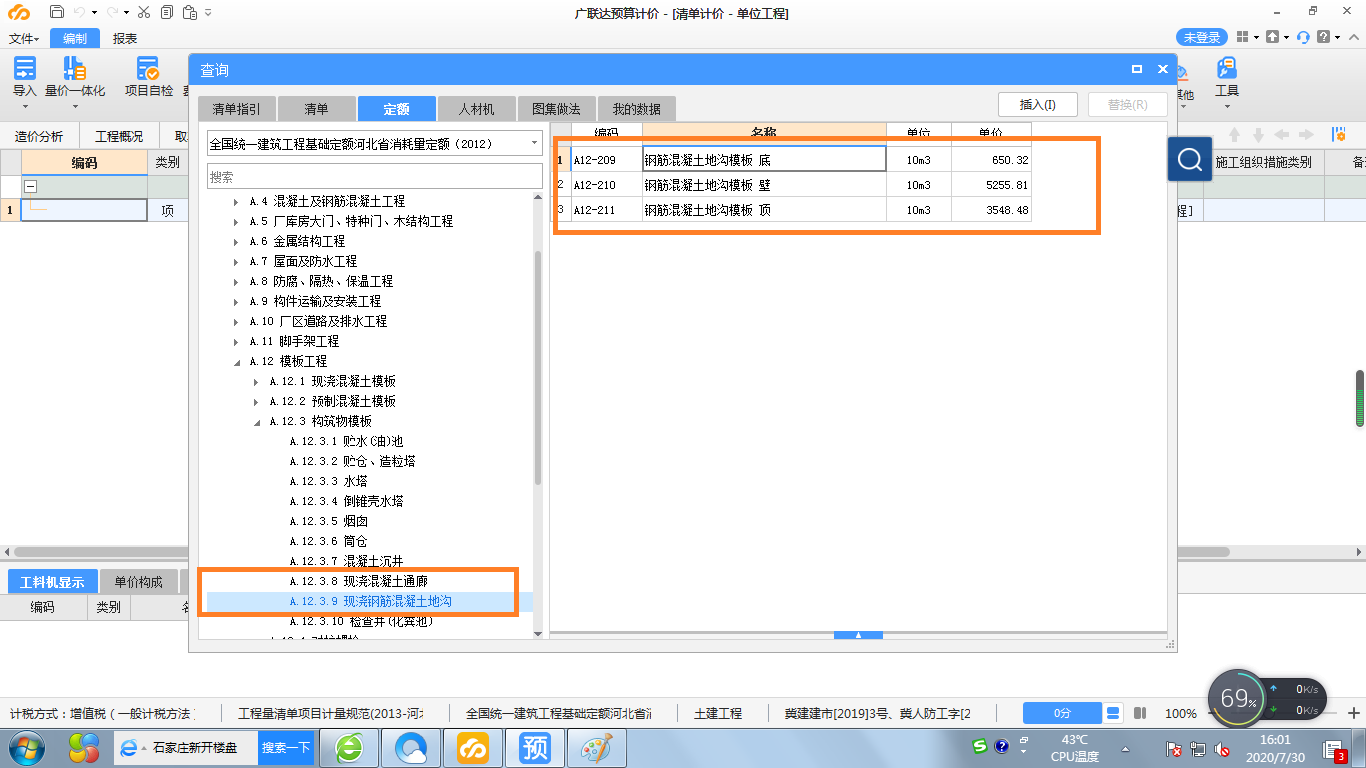The image size is (1366, 768).
Task: Click the Save icon in quick access bar
Action: point(57,12)
